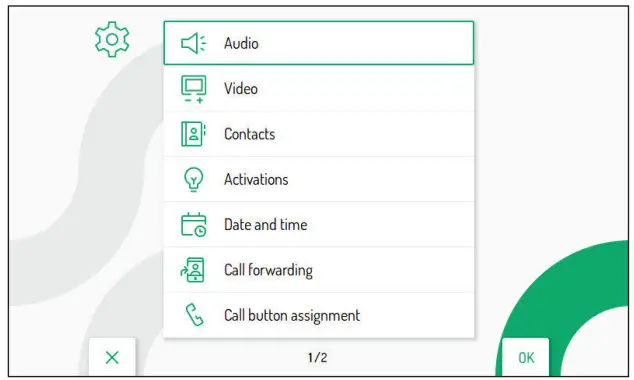Viewport: 634px width, 380px height.
Task: Choose the Call button assignment label
Action: pyautogui.click(x=292, y=315)
